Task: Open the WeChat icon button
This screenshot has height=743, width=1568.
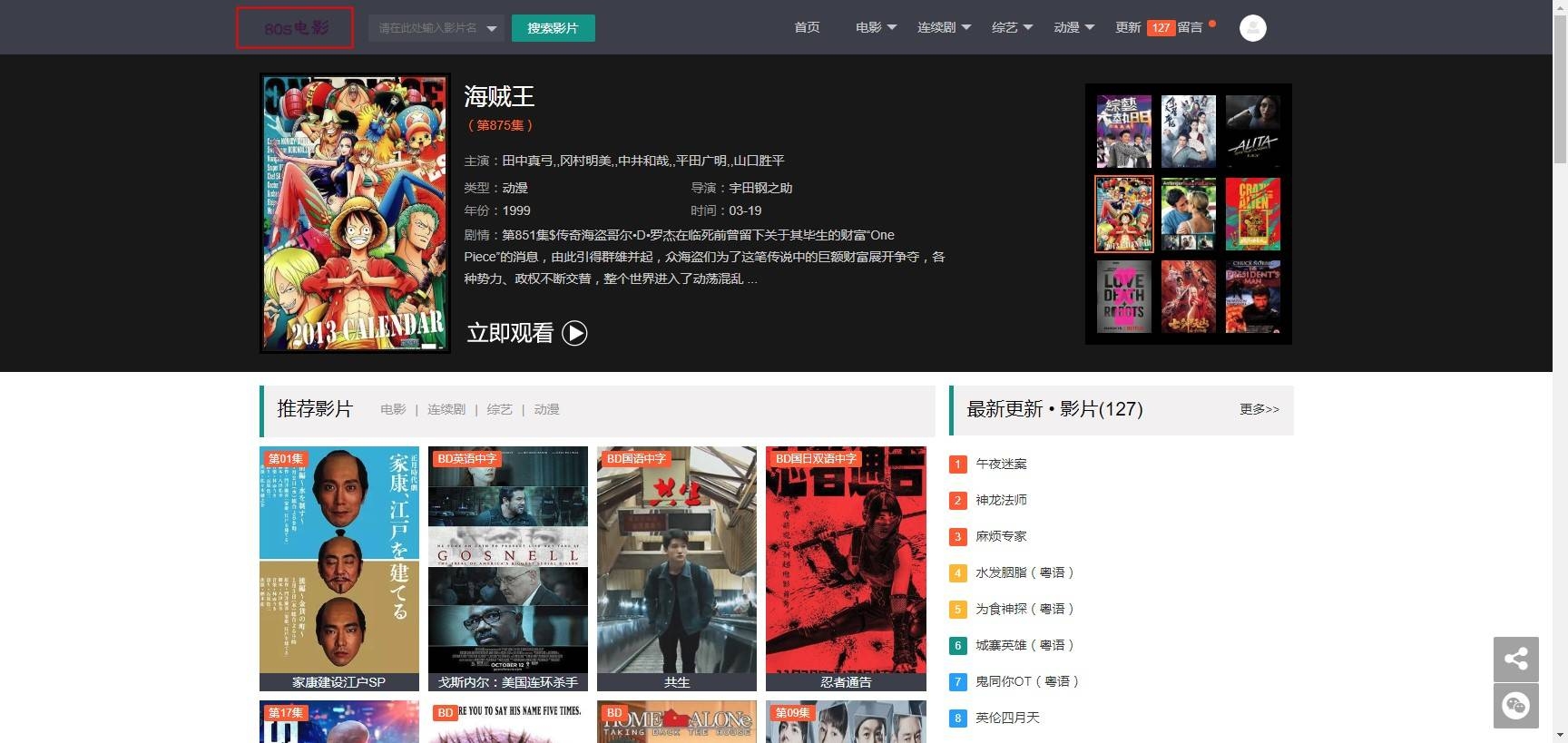Action: tap(1515, 706)
